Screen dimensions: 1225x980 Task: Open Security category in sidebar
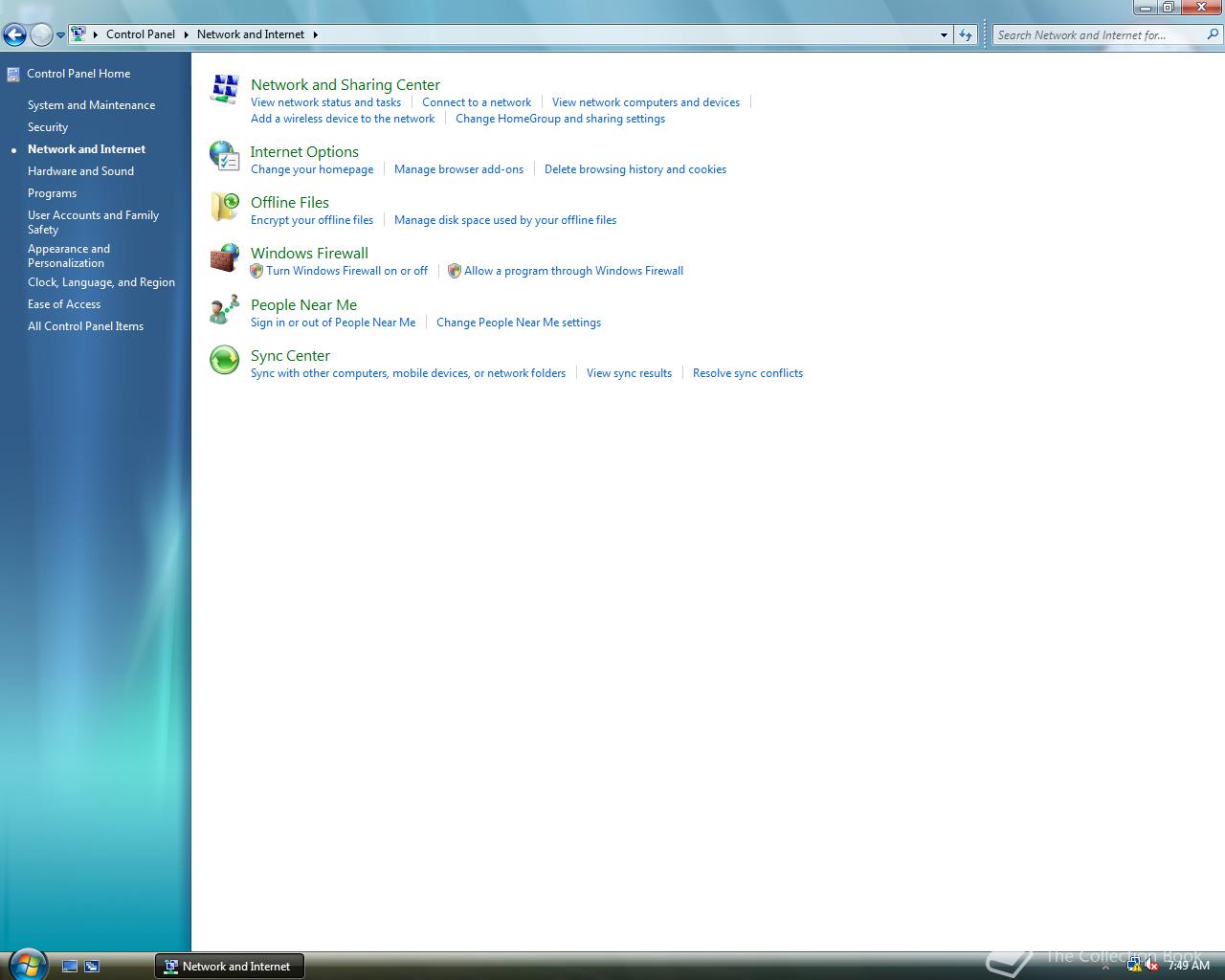48,127
